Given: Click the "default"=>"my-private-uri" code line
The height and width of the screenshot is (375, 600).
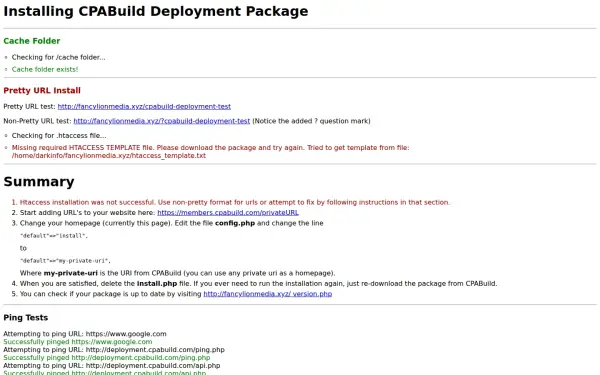Looking at the screenshot, I should pyautogui.click(x=65, y=261).
